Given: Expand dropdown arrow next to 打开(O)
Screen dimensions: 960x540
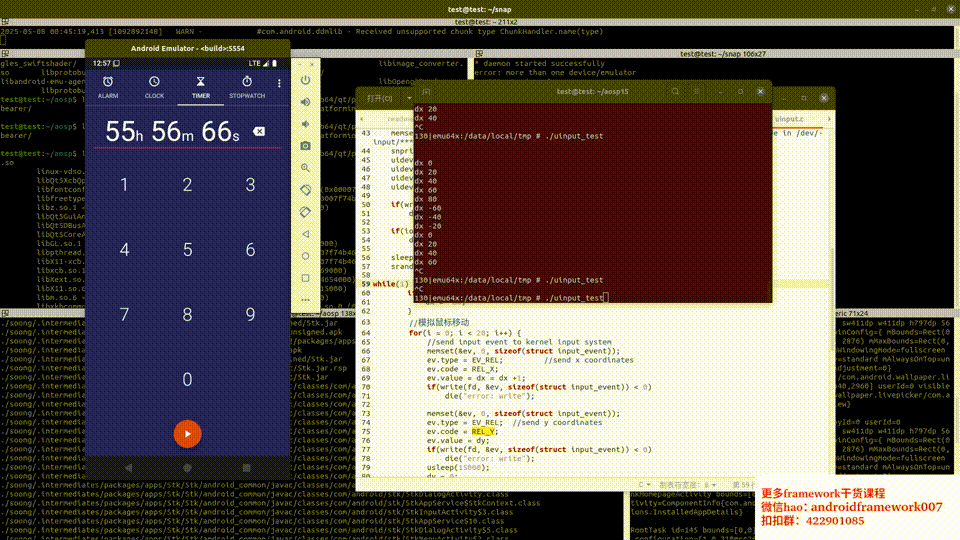Looking at the screenshot, I should coord(409,98).
